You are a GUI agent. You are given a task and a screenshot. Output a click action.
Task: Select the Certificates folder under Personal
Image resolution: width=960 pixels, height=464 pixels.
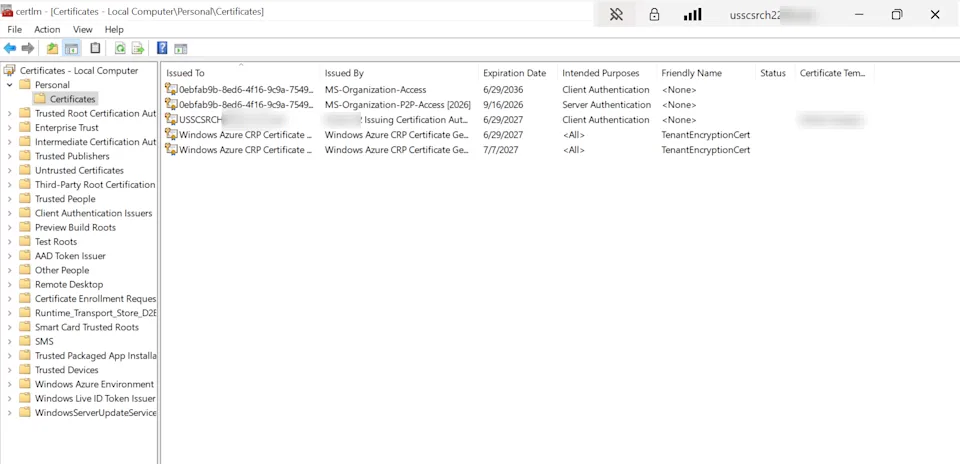(x=73, y=99)
